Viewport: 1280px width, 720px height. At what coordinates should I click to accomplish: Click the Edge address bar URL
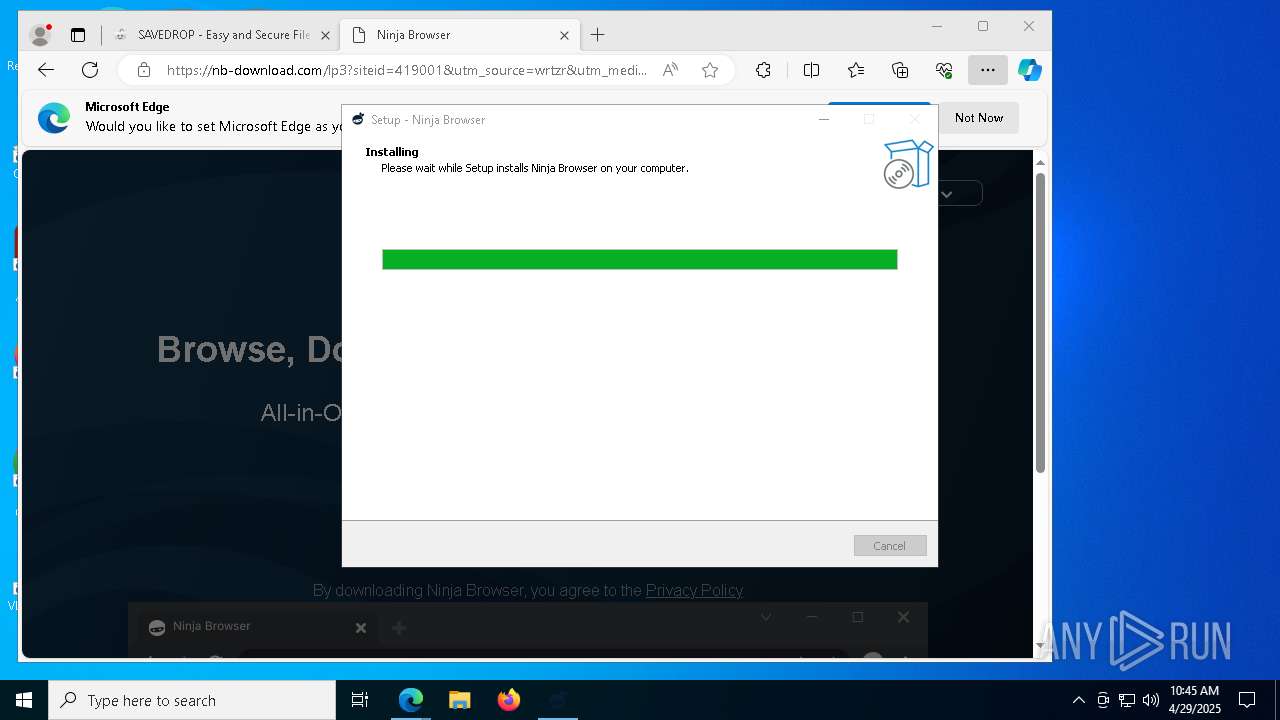pos(406,70)
